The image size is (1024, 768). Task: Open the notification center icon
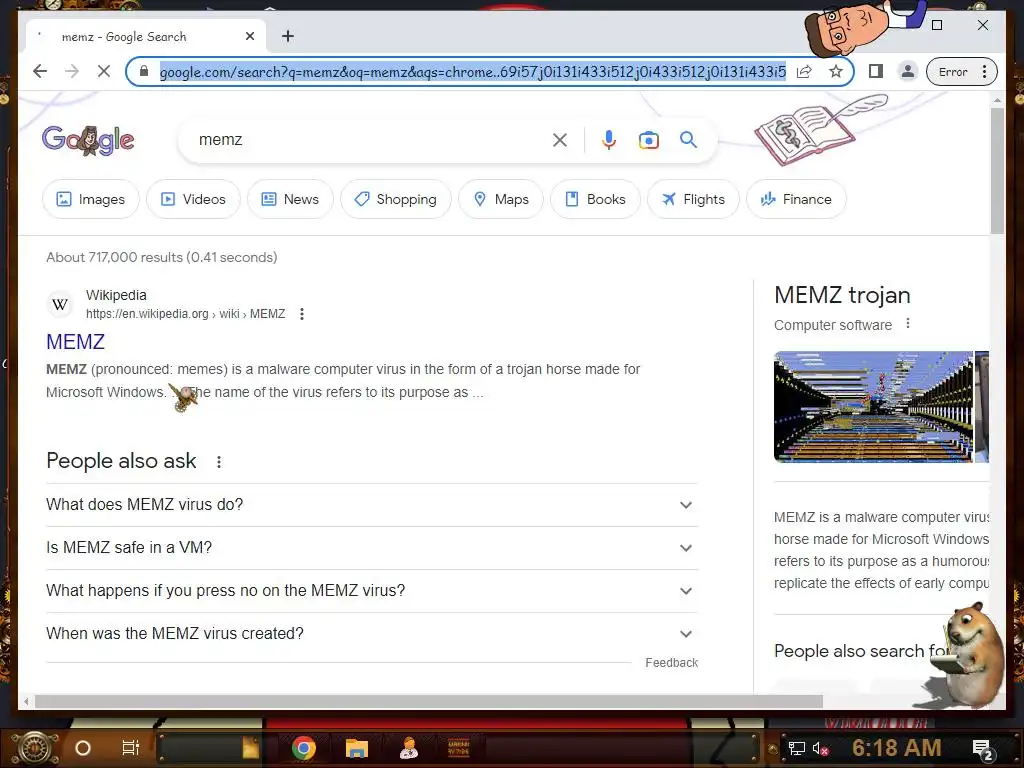983,748
